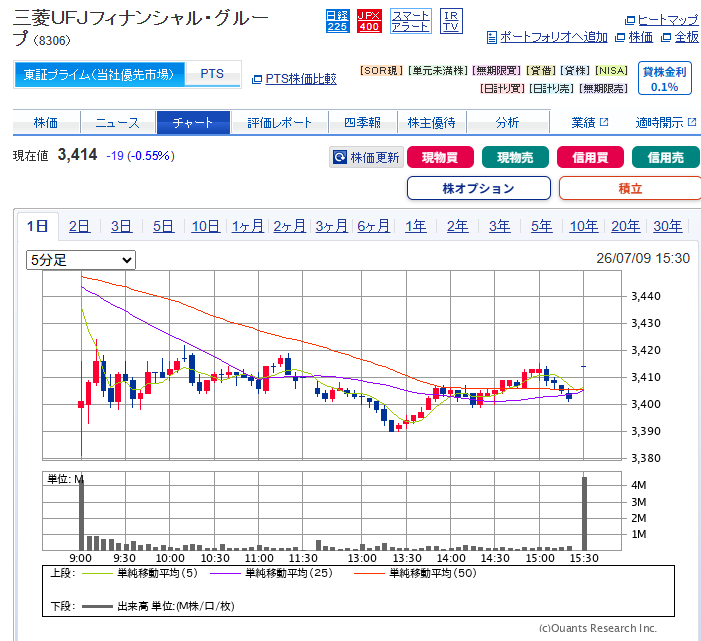Screen dimensions: 701x641
Task: Select 5日 chart period
Action: tap(164, 226)
